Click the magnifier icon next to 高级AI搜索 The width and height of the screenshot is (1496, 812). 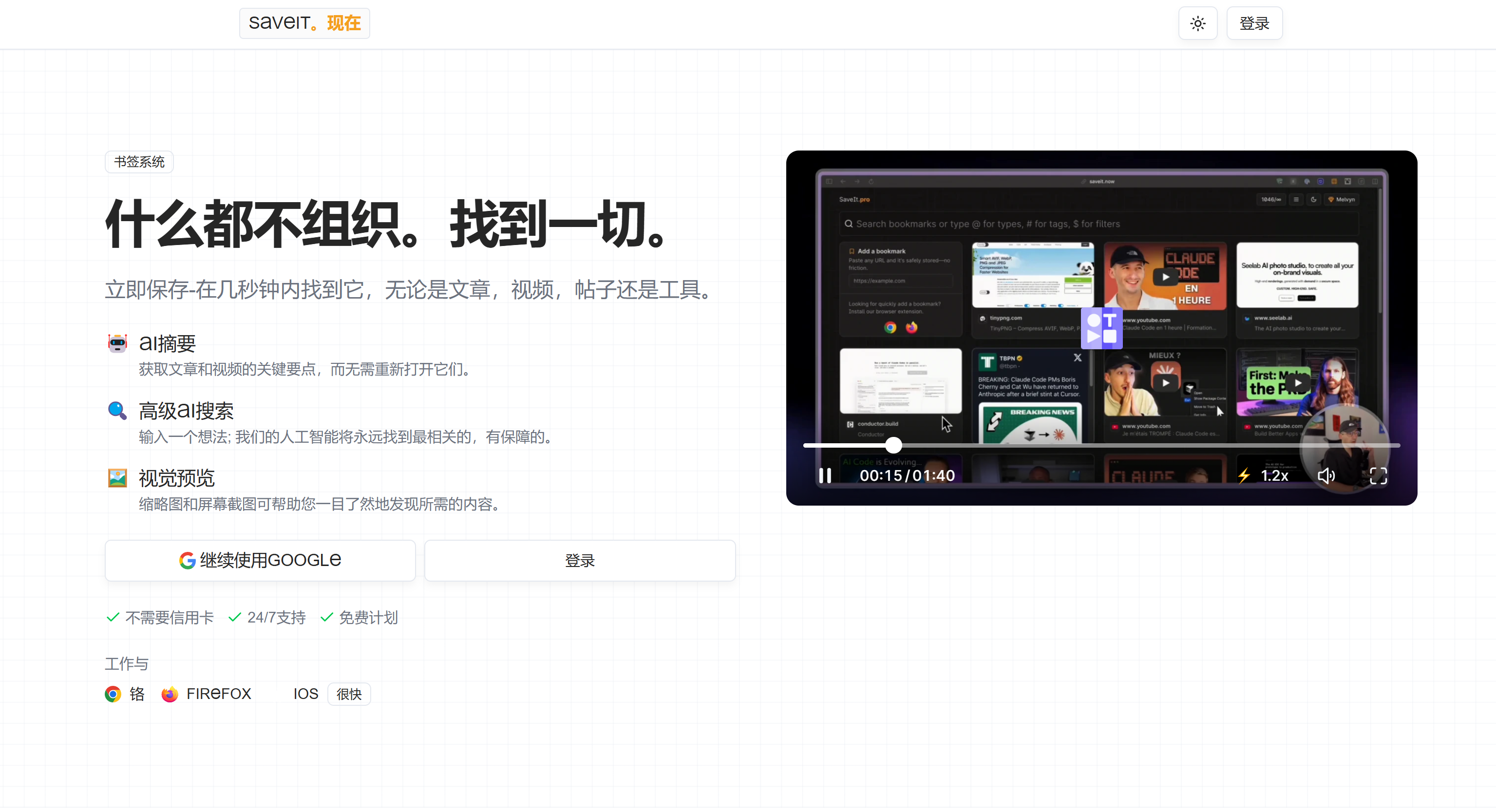point(117,411)
